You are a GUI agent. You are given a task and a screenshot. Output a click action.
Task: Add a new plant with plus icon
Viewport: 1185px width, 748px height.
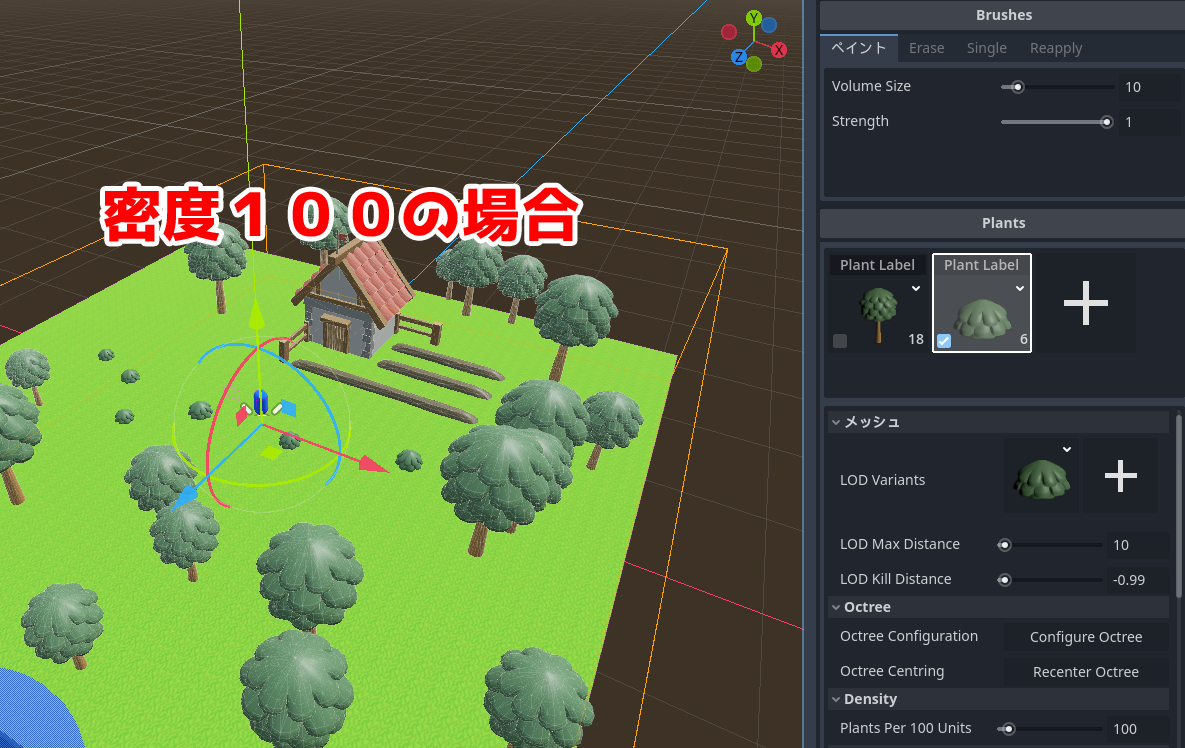(1086, 303)
